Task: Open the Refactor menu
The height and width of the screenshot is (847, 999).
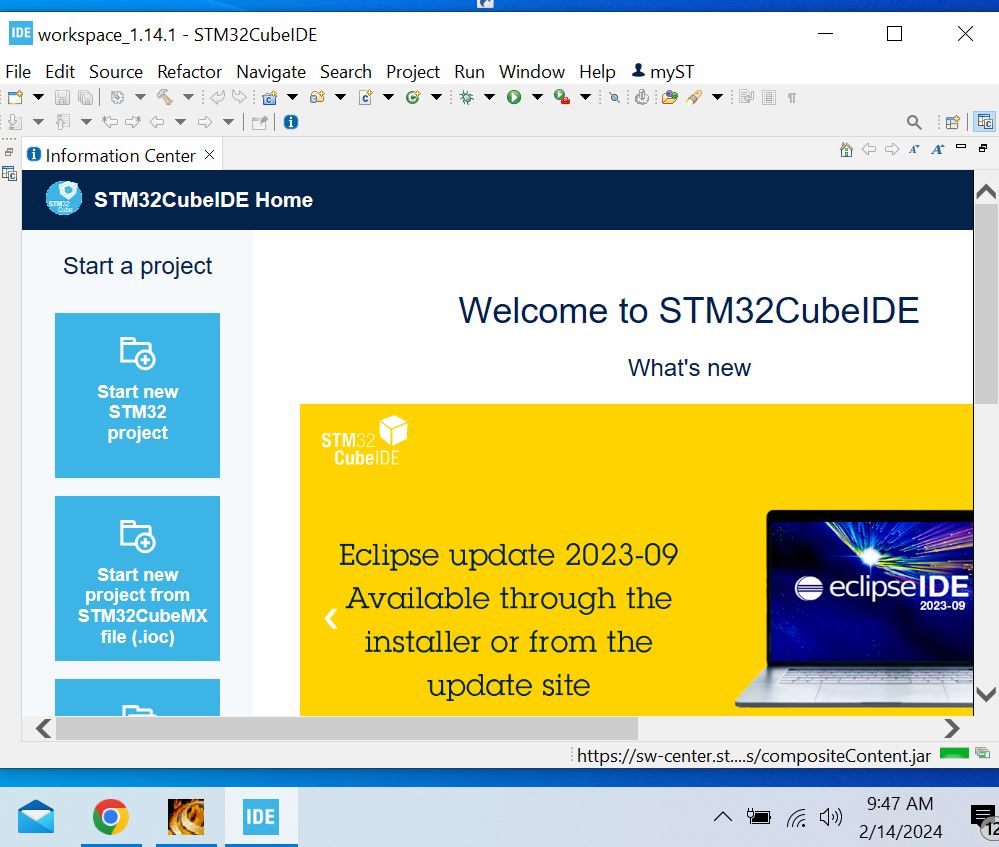Action: tap(189, 72)
